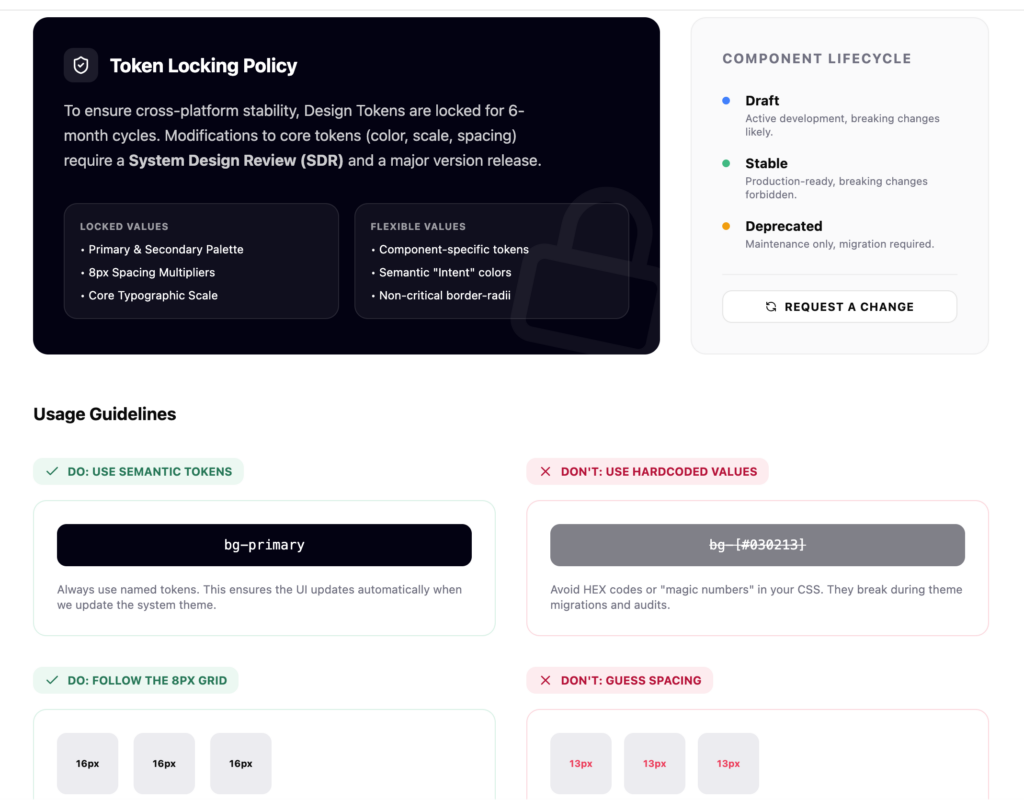1024x800 pixels.
Task: Click the green Stable status dot
Action: (726, 163)
